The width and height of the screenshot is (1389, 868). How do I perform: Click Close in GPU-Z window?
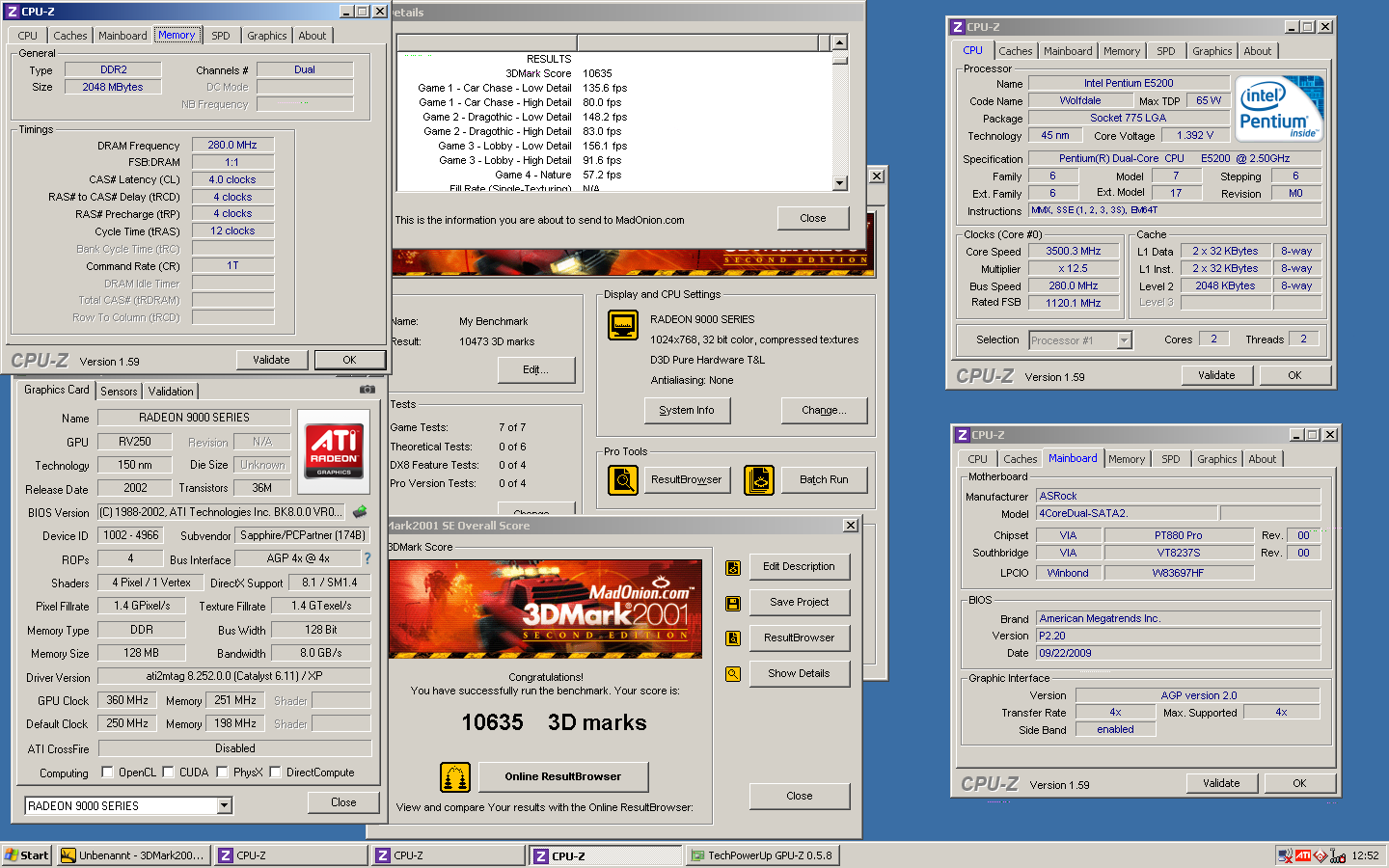click(343, 802)
